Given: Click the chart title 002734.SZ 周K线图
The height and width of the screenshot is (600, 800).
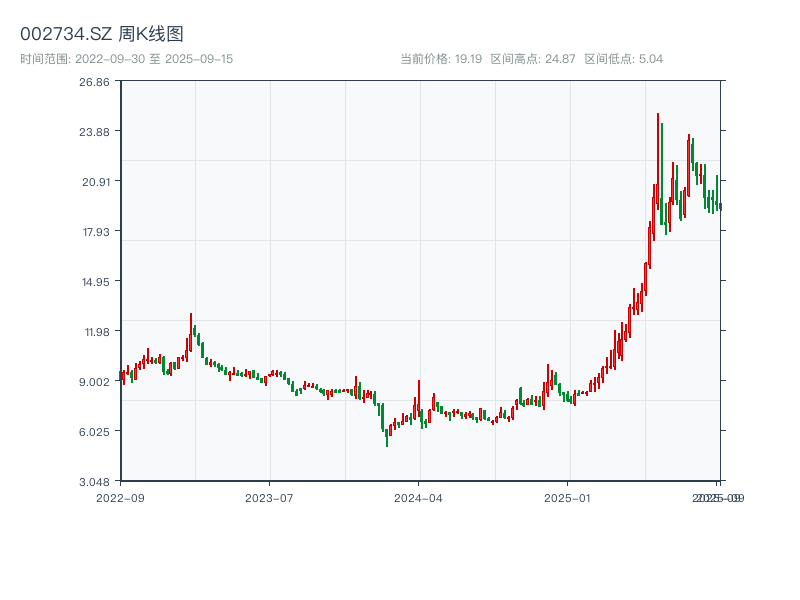Looking at the screenshot, I should point(102,34).
